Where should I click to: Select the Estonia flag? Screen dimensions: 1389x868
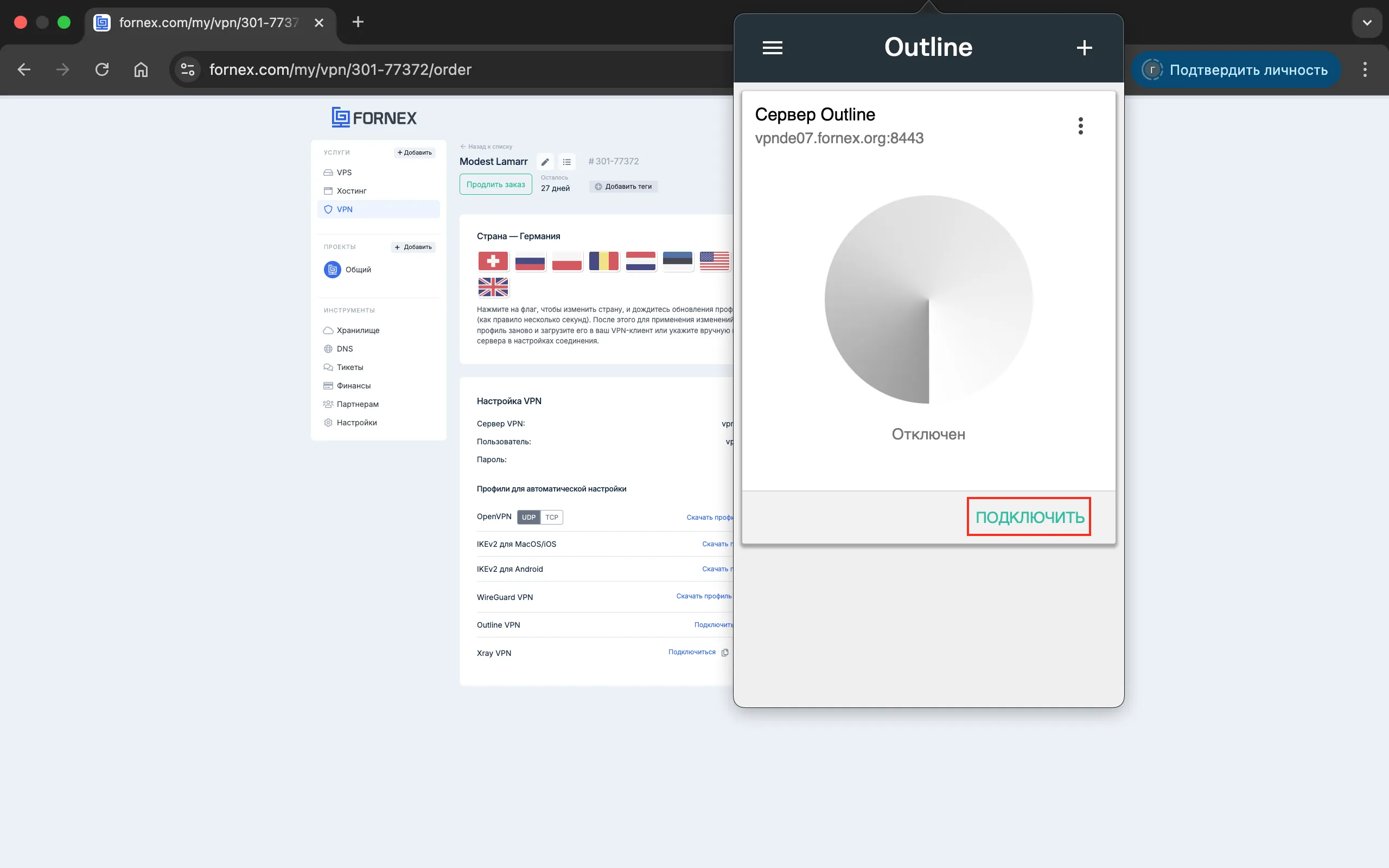click(x=677, y=261)
